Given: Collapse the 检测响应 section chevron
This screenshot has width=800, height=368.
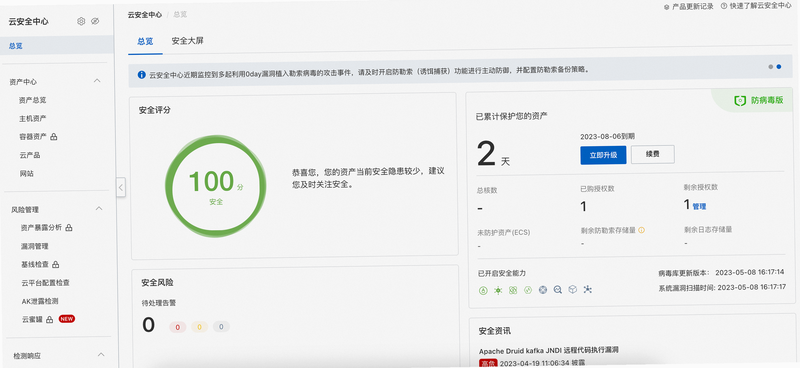Looking at the screenshot, I should pyautogui.click(x=101, y=355).
